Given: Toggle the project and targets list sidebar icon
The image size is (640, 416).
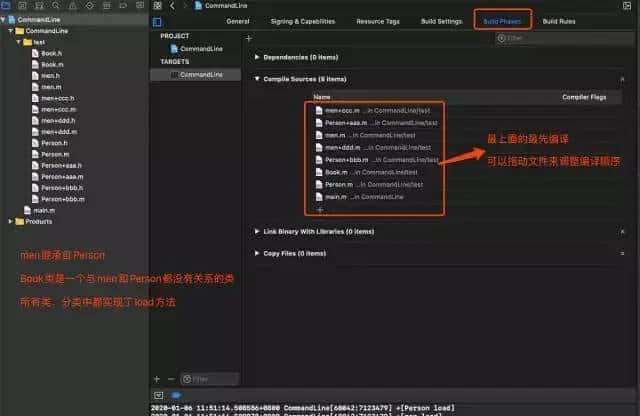Looking at the screenshot, I should [157, 22].
